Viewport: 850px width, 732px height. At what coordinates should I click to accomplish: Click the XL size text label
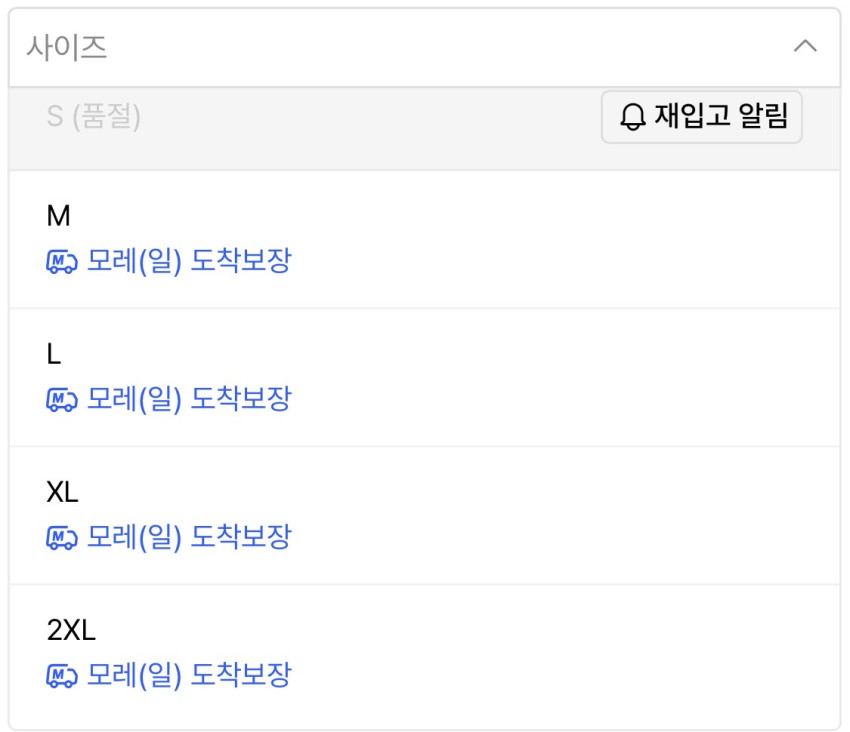click(62, 492)
